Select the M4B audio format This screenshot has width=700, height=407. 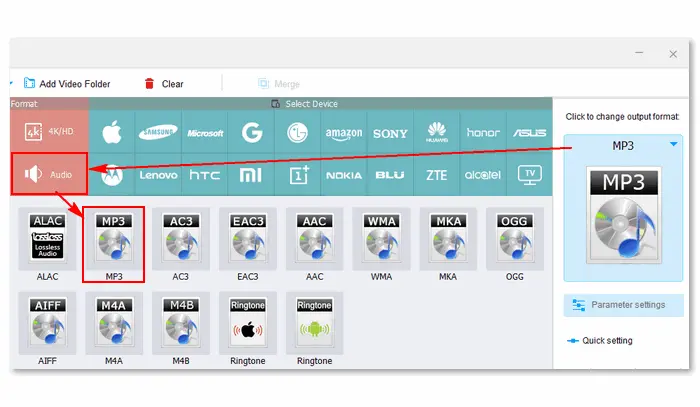pos(181,324)
